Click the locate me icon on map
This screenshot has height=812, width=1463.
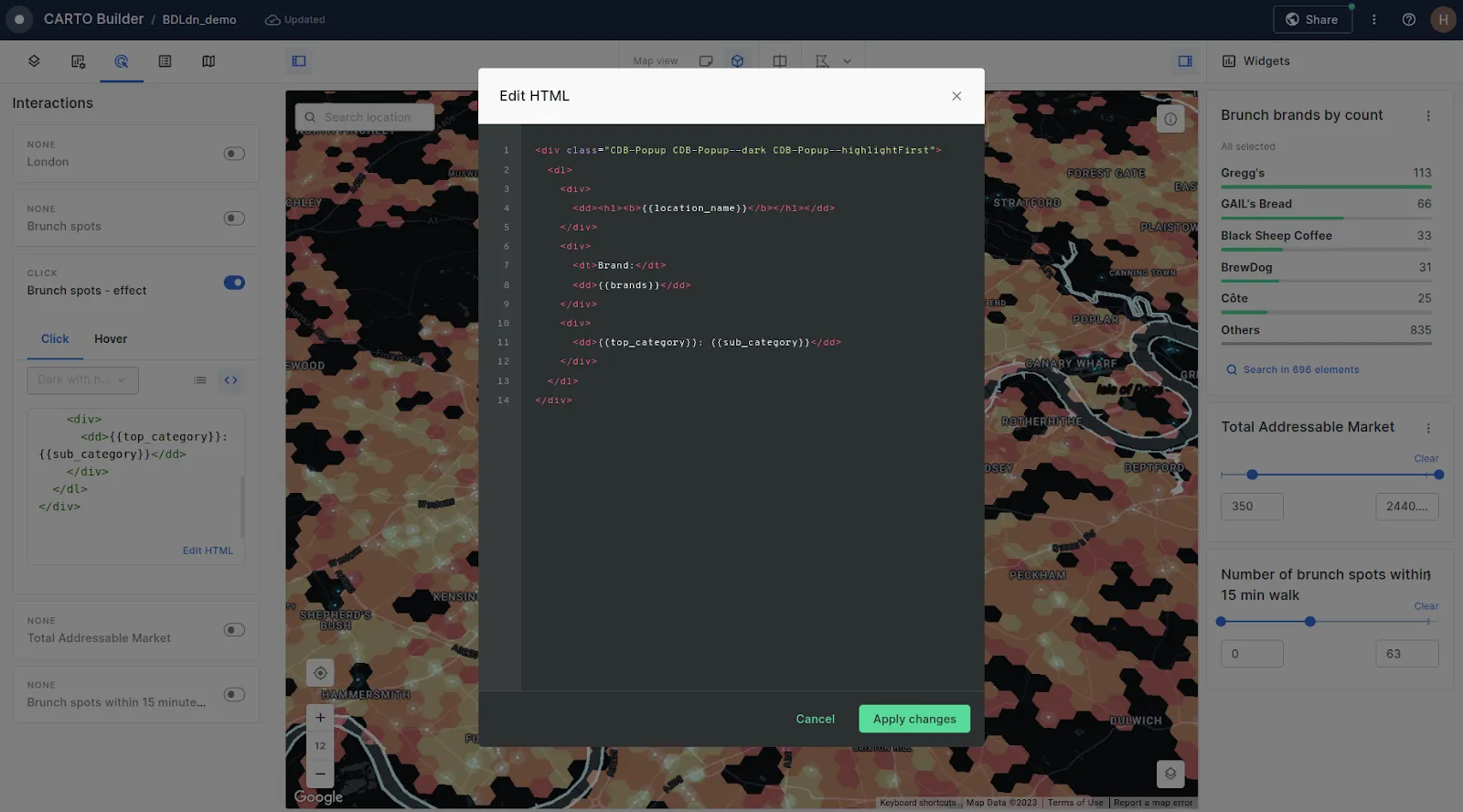[320, 673]
